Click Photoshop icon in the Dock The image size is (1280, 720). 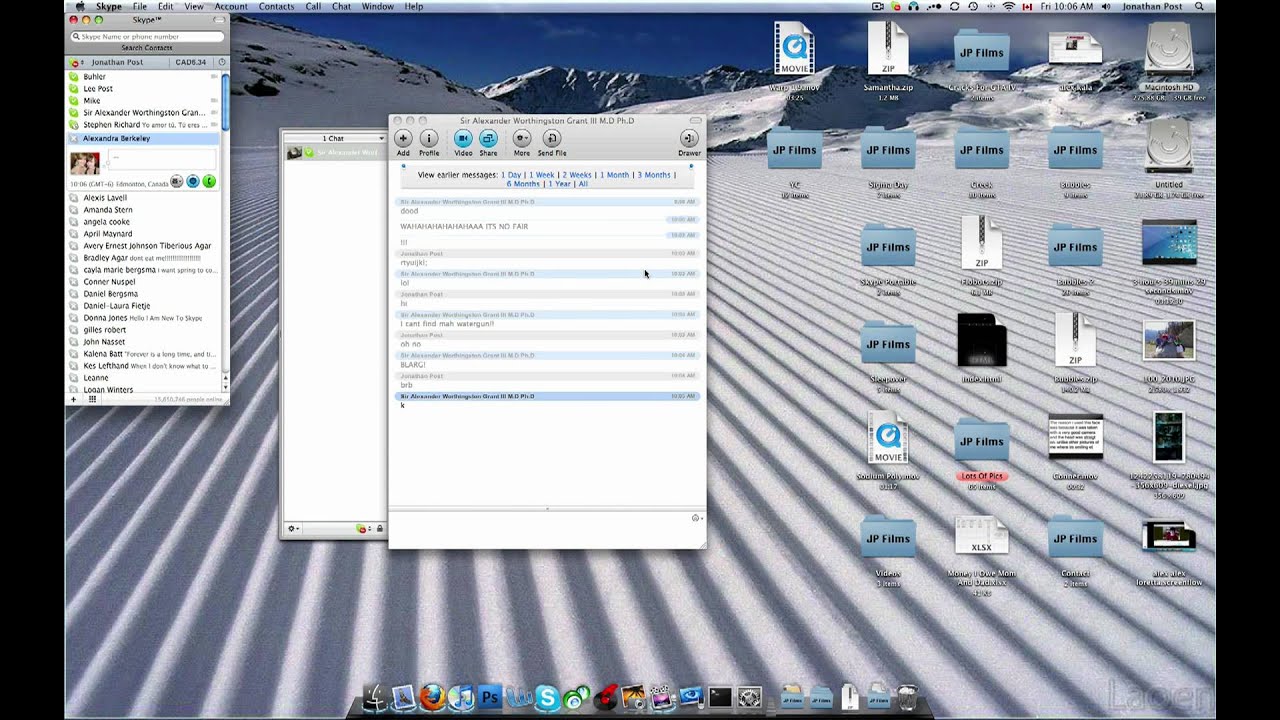tap(490, 697)
